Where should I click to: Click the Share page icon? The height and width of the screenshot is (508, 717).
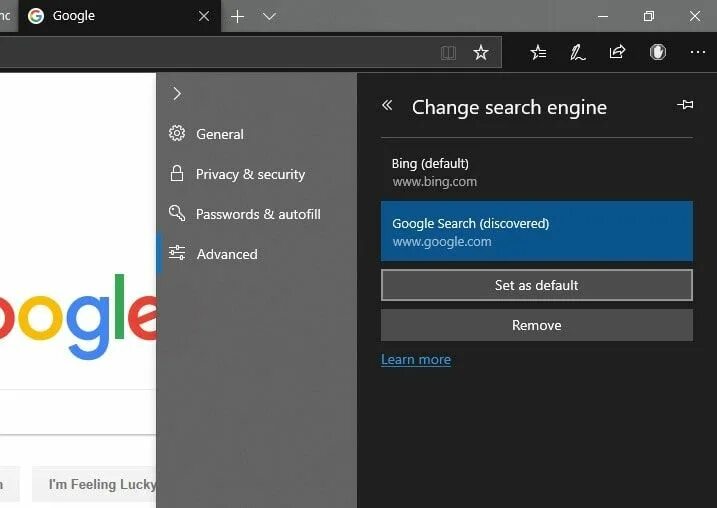(617, 53)
